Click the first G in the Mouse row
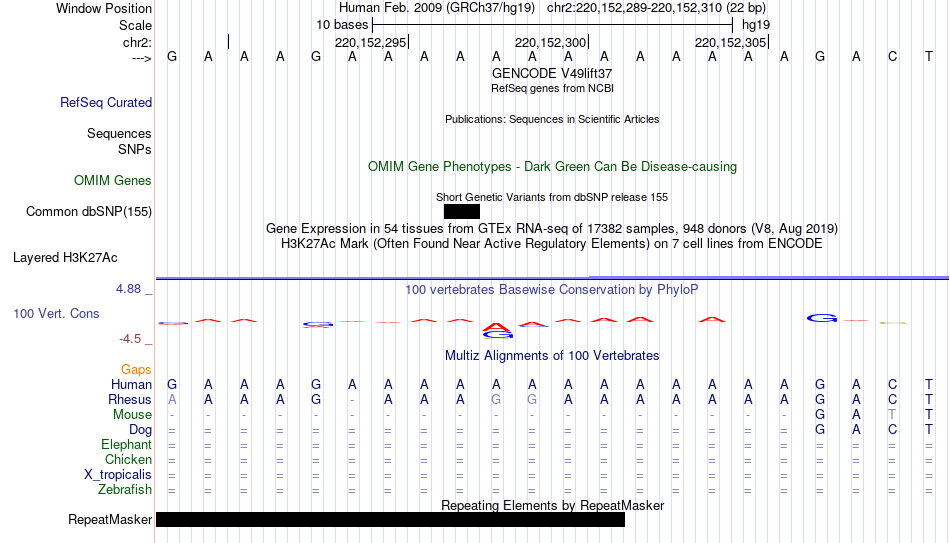 [820, 415]
